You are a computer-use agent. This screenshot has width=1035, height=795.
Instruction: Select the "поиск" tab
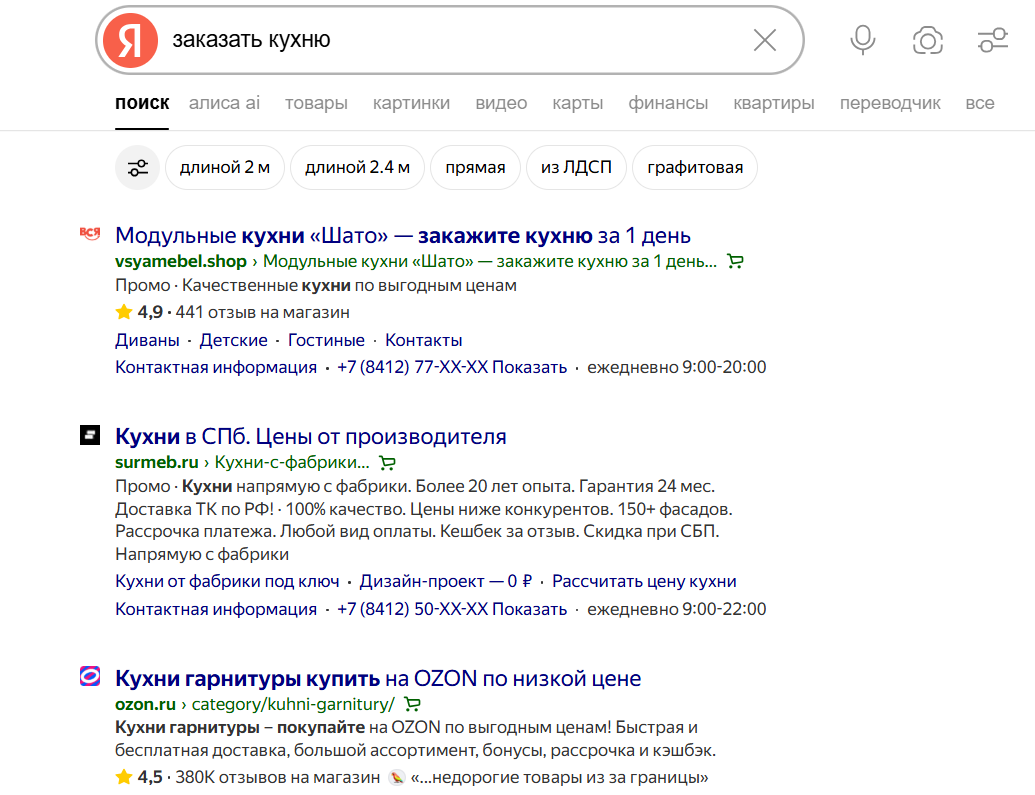coord(142,103)
